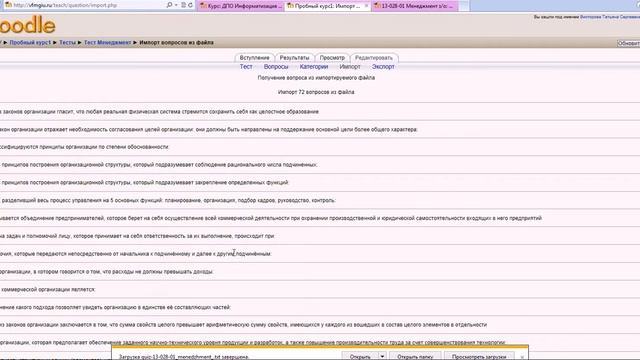The width and height of the screenshot is (640, 360).
Task: Click question 'коммерческой организации является'
Action: click(x=48, y=289)
